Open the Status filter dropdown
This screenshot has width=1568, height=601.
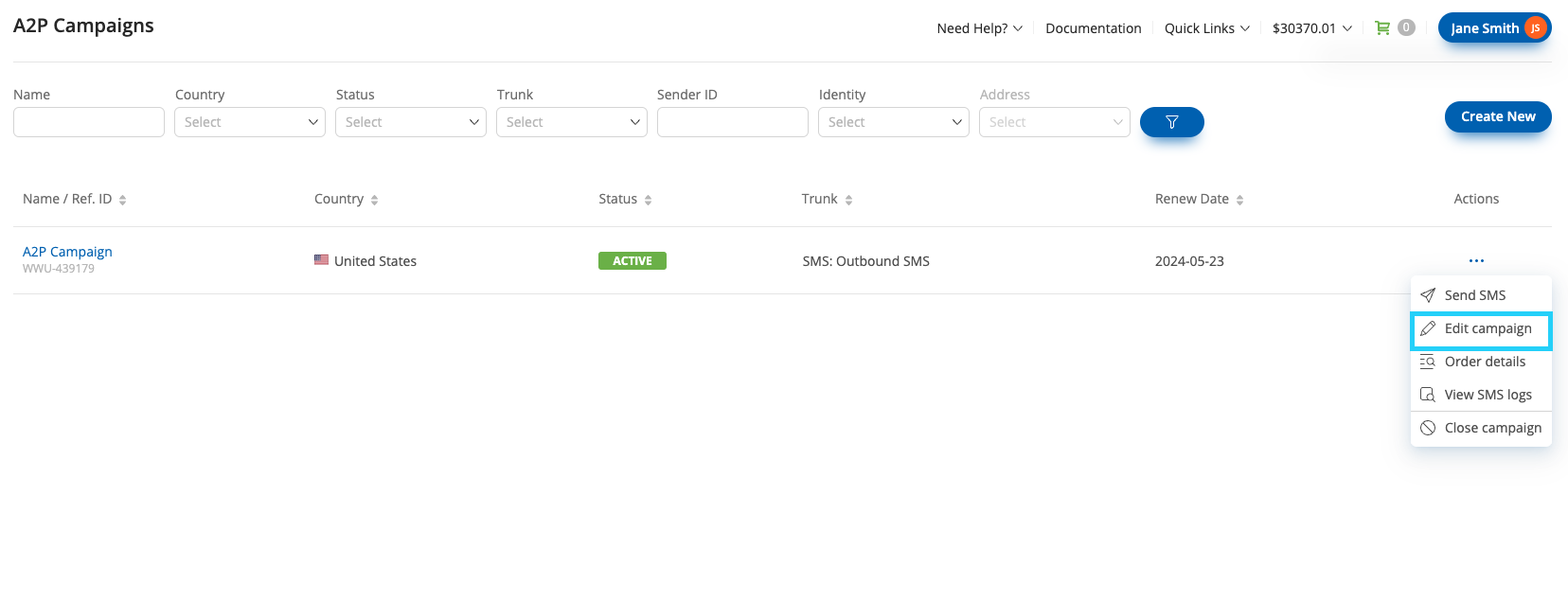[411, 122]
